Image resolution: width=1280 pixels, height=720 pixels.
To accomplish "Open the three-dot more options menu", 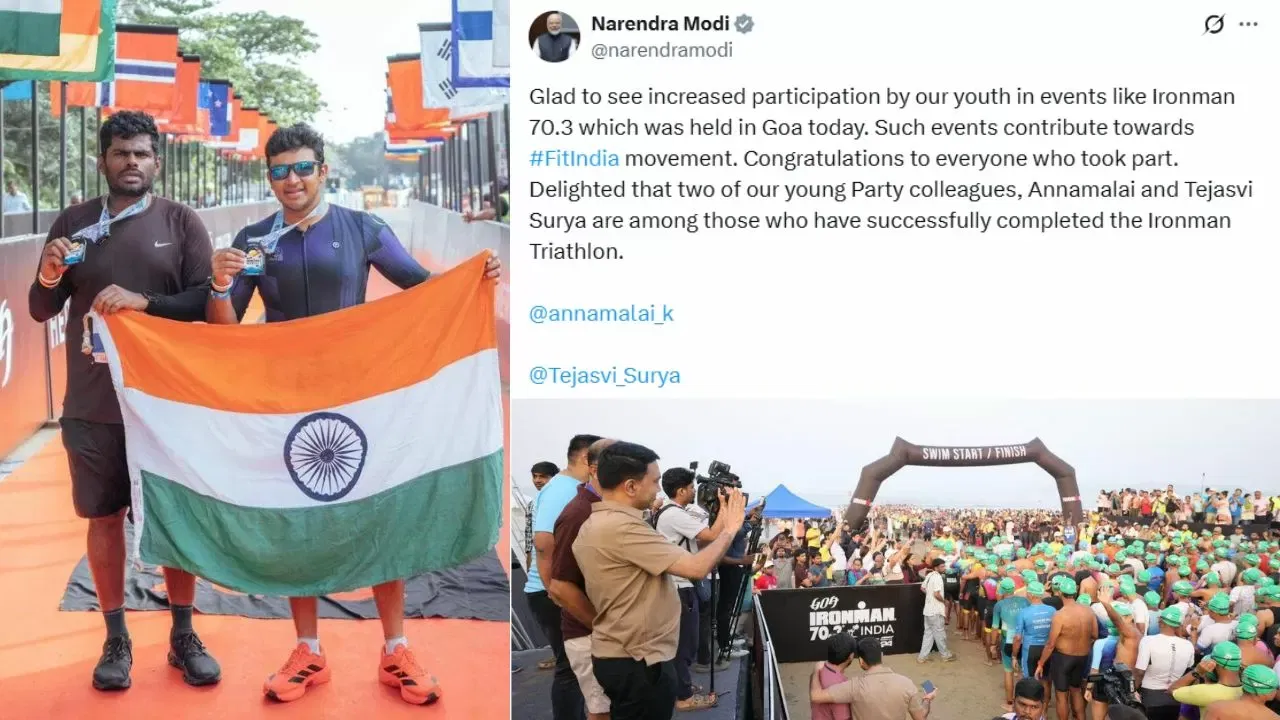I will [1248, 24].
